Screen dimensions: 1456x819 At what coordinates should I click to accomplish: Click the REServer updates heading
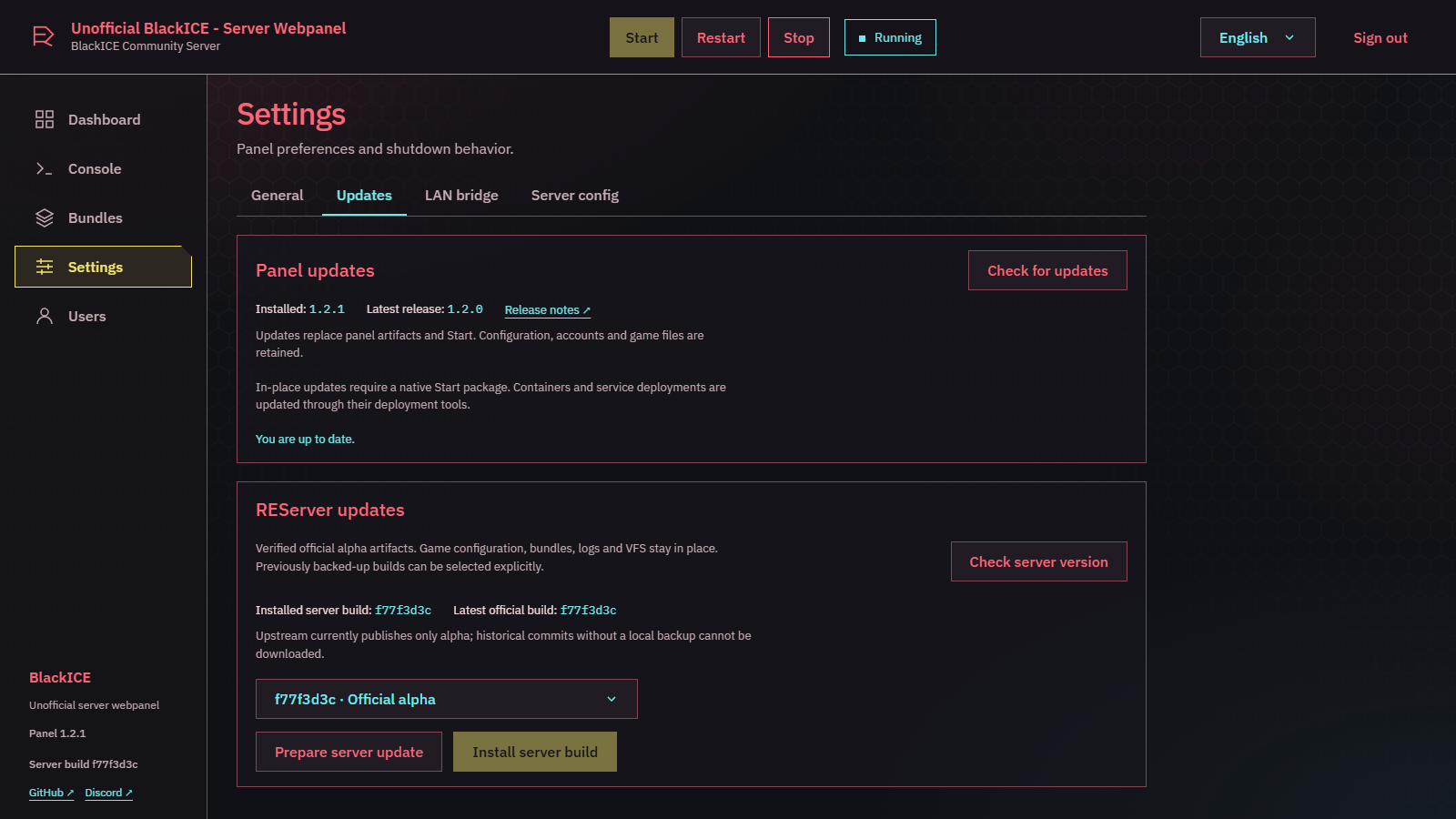click(330, 510)
